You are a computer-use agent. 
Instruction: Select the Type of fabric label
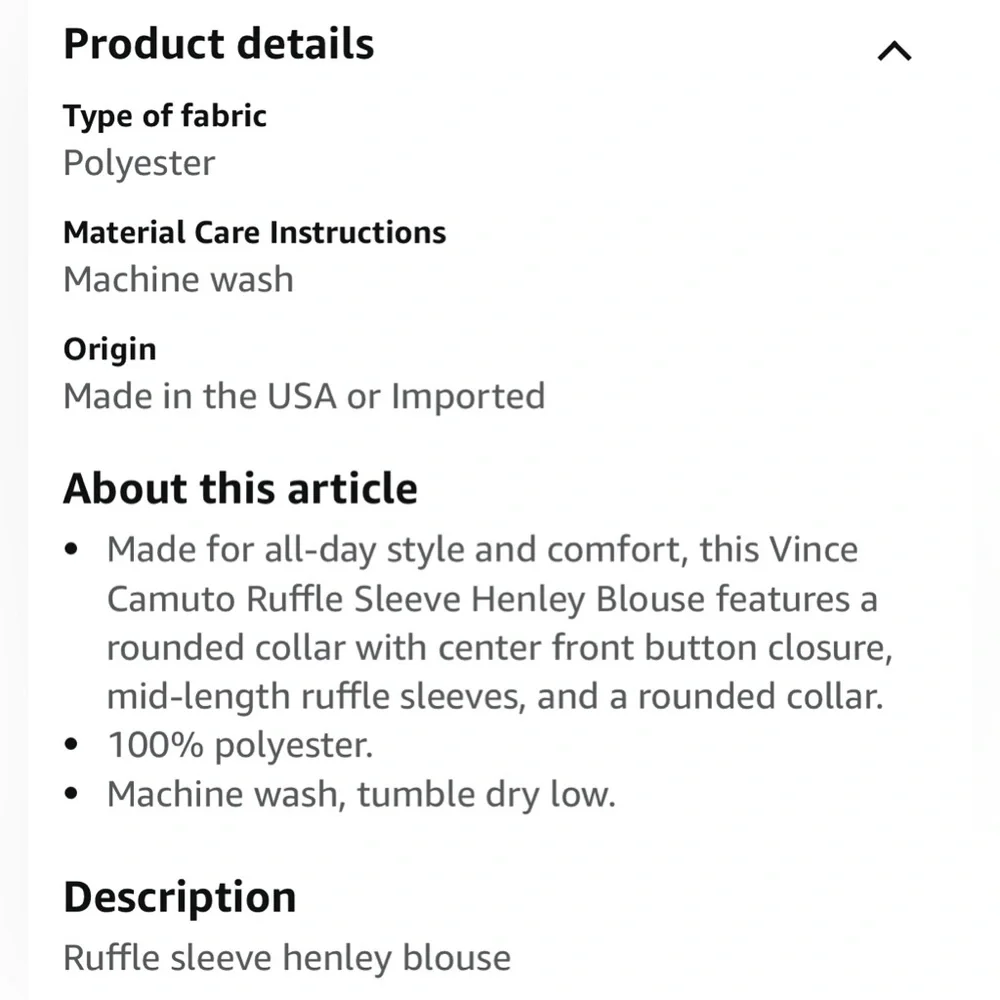point(165,116)
